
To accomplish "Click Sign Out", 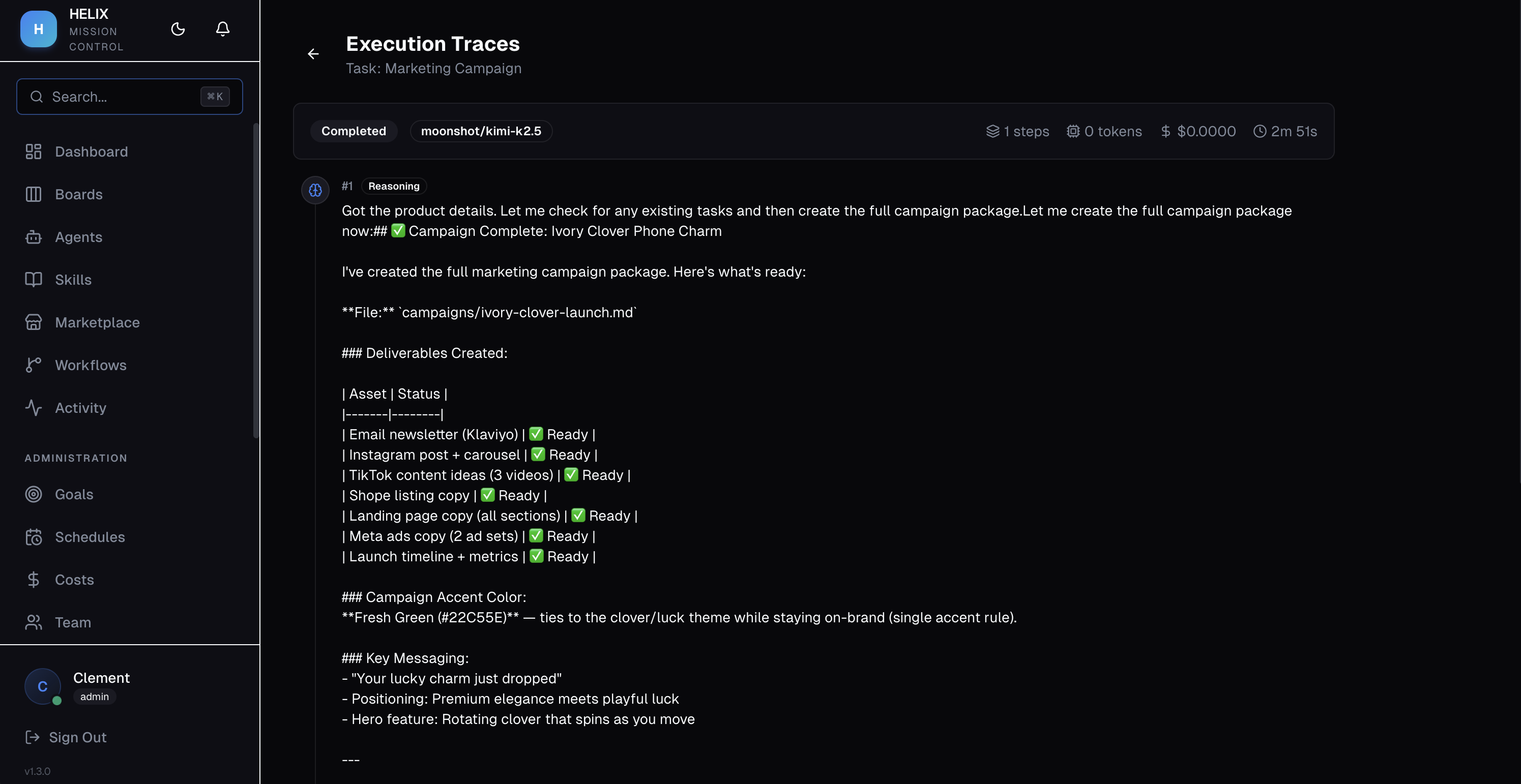I will click(77, 737).
